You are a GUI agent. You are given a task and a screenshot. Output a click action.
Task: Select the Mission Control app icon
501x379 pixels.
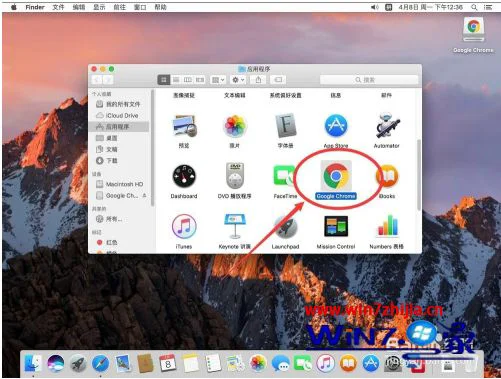pyautogui.click(x=336, y=226)
